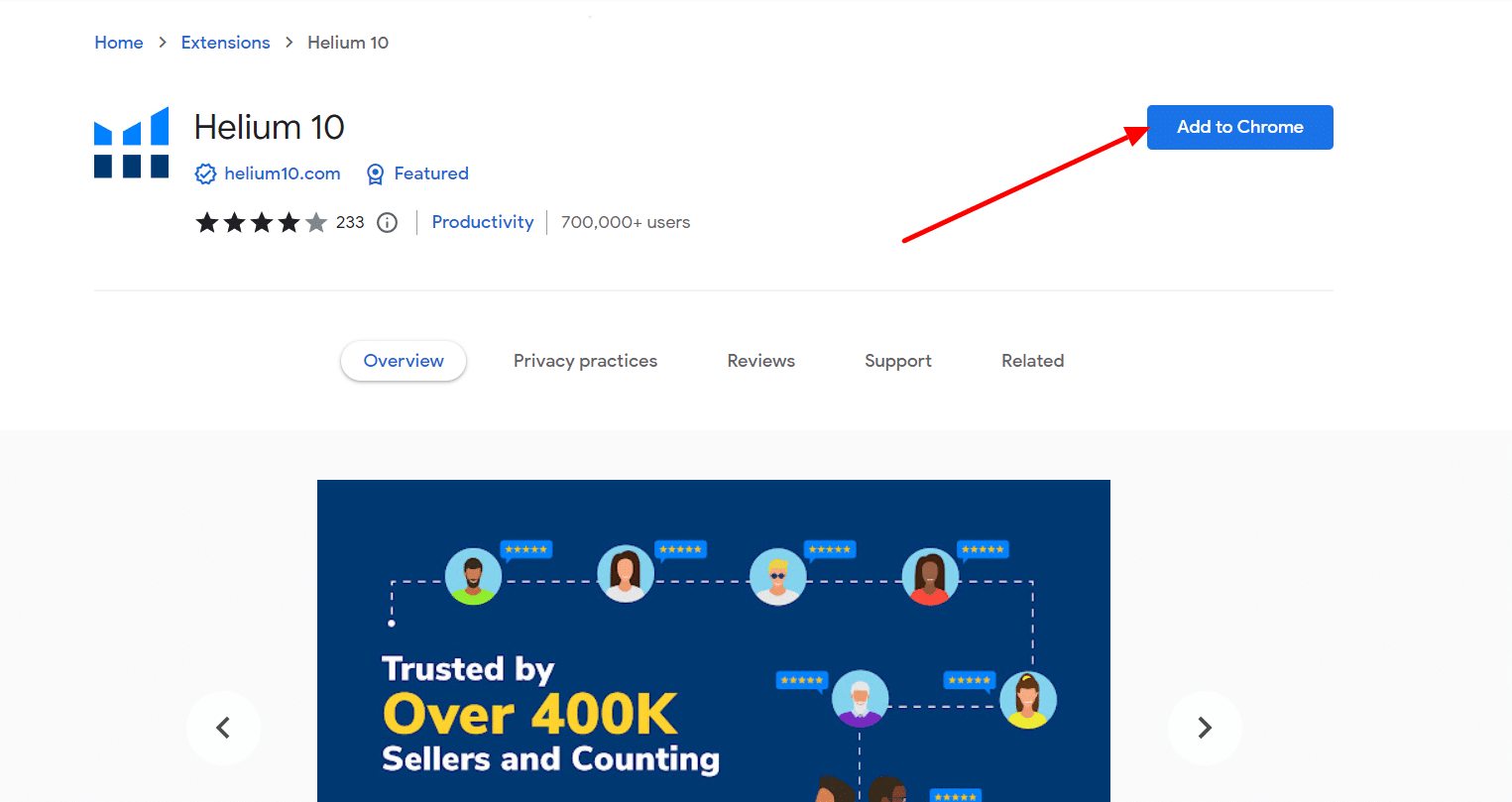The image size is (1512, 802).
Task: Visit the helium10.com website link
Action: click(x=283, y=173)
